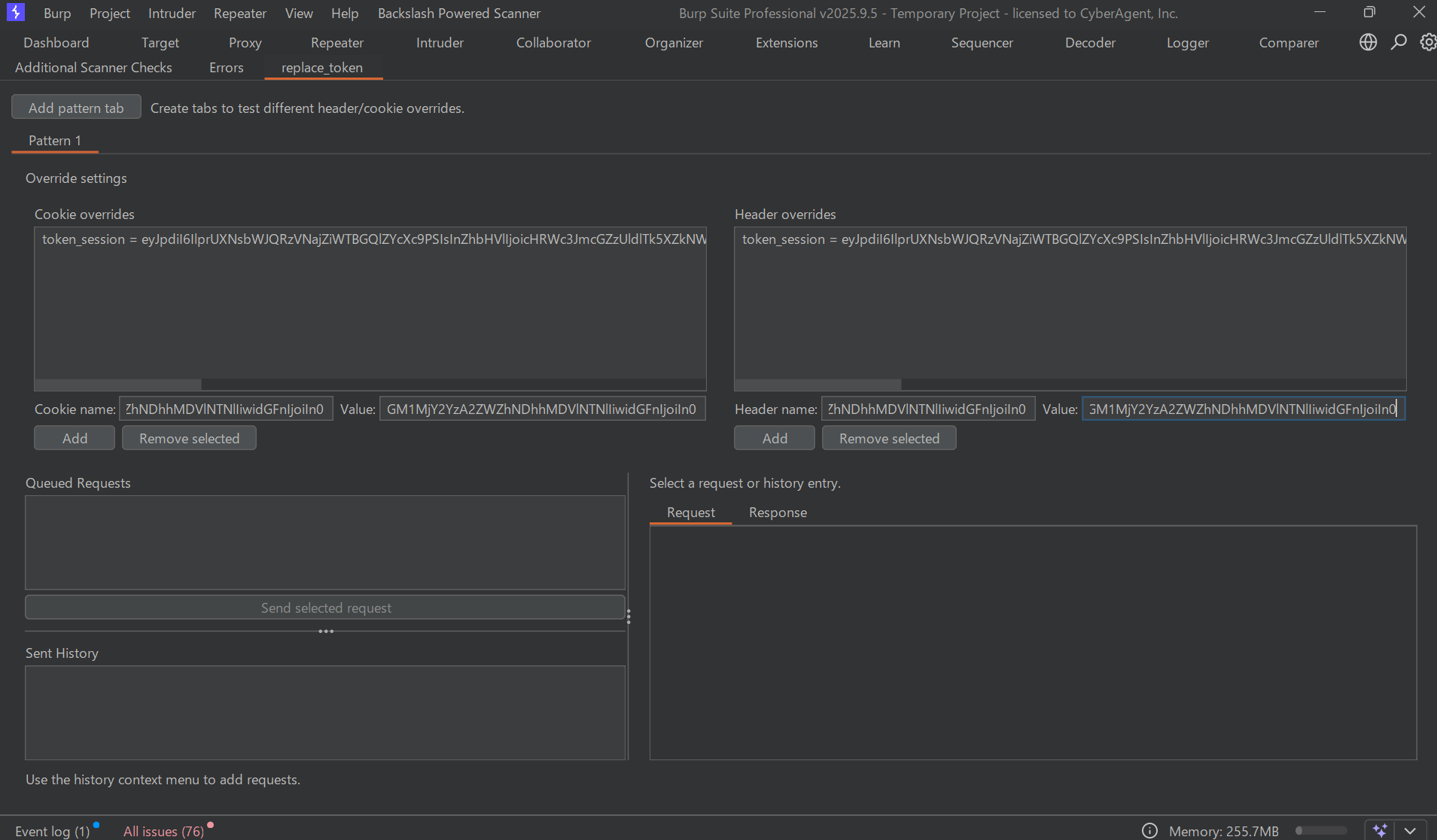The height and width of the screenshot is (840, 1437).
Task: Click the Burp Suite lightning logo icon
Action: [x=15, y=13]
